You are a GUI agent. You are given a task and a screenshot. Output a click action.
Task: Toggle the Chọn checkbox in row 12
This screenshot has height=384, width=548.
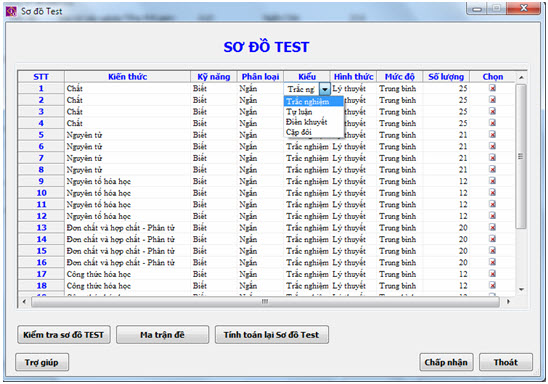[492, 216]
